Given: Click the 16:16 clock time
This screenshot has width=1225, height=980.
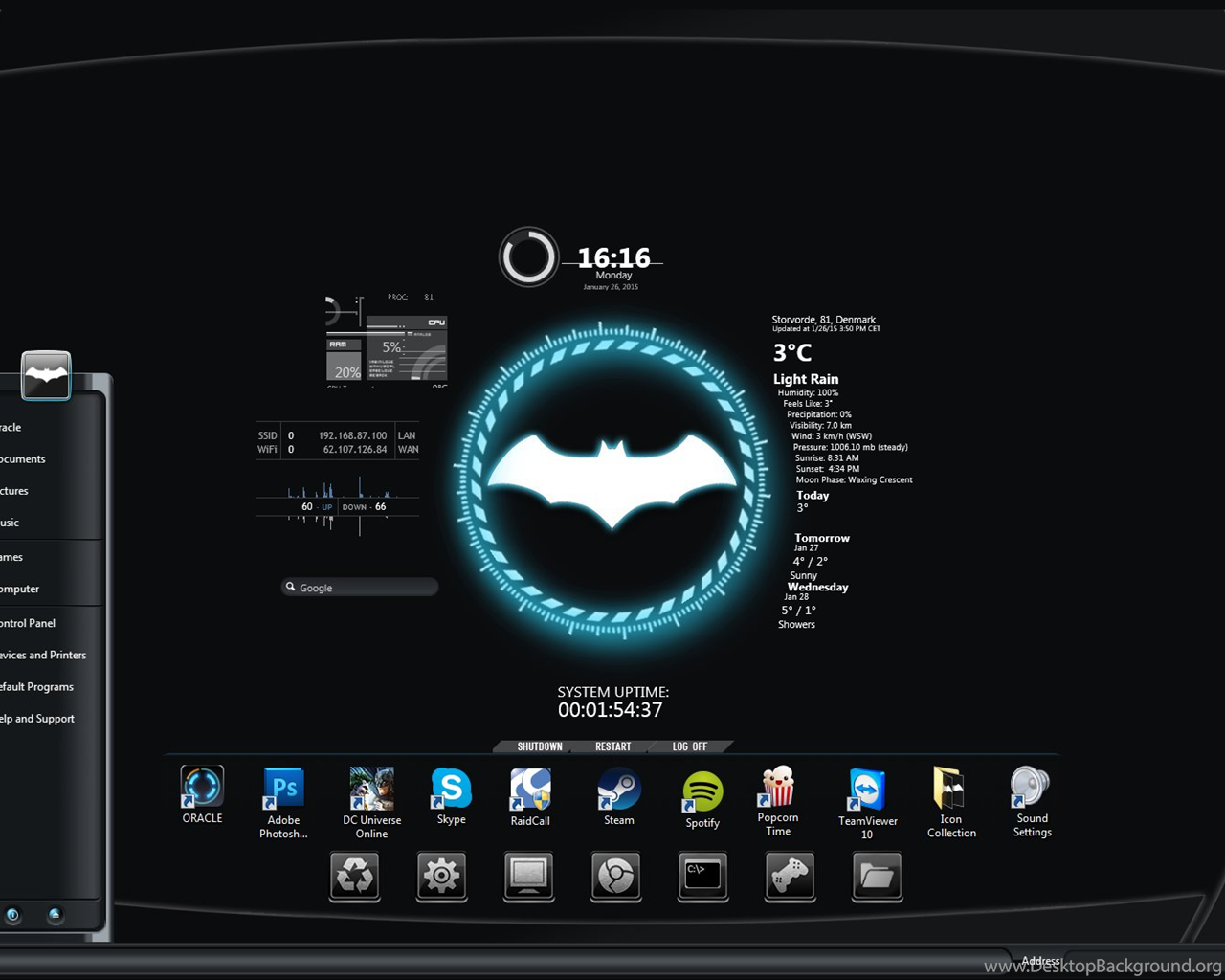Looking at the screenshot, I should pyautogui.click(x=613, y=257).
